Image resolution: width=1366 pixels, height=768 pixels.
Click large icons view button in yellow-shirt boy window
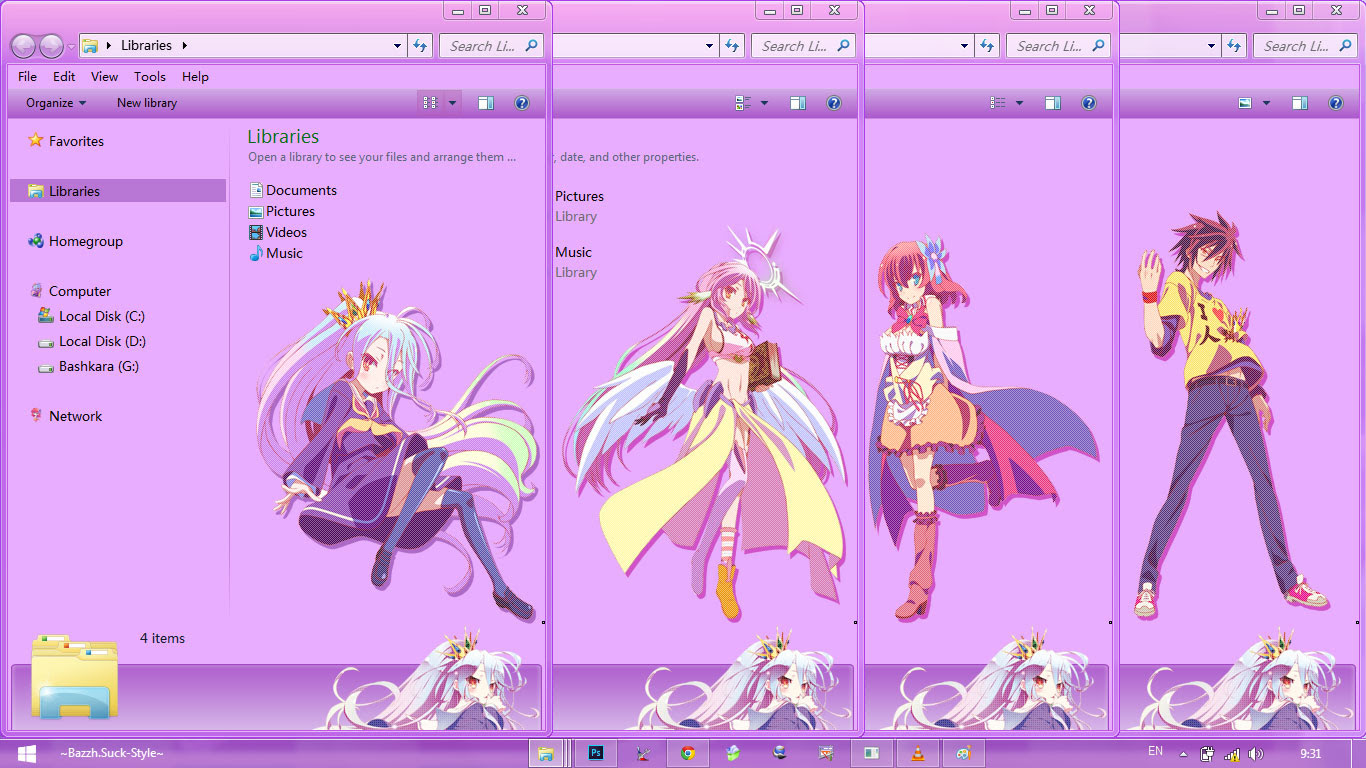tap(1245, 103)
